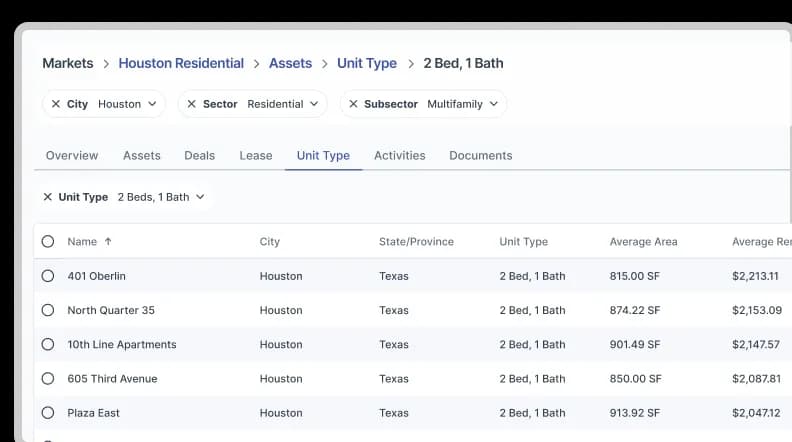Screen dimensions: 792x442
Task: Select the 401 Oberlin row radio button
Action: [48, 276]
